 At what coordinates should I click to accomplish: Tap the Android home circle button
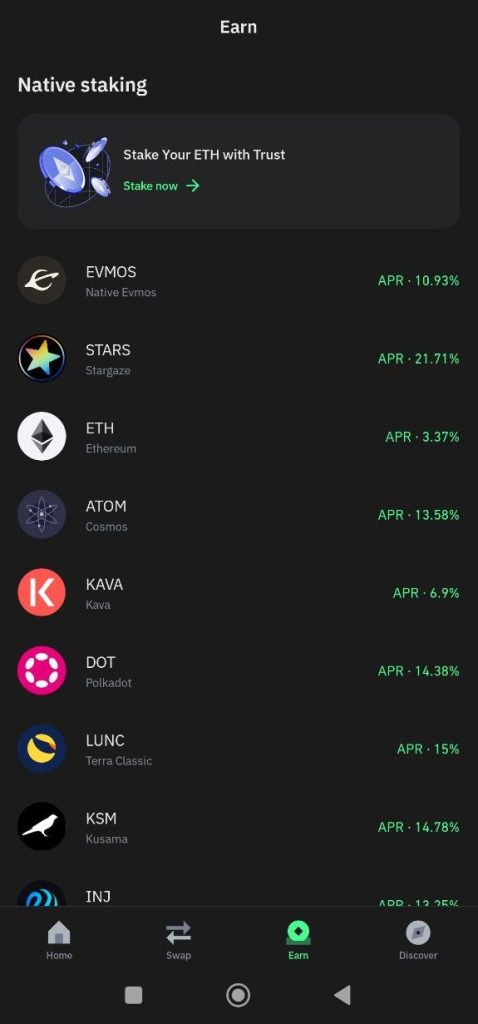[238, 995]
